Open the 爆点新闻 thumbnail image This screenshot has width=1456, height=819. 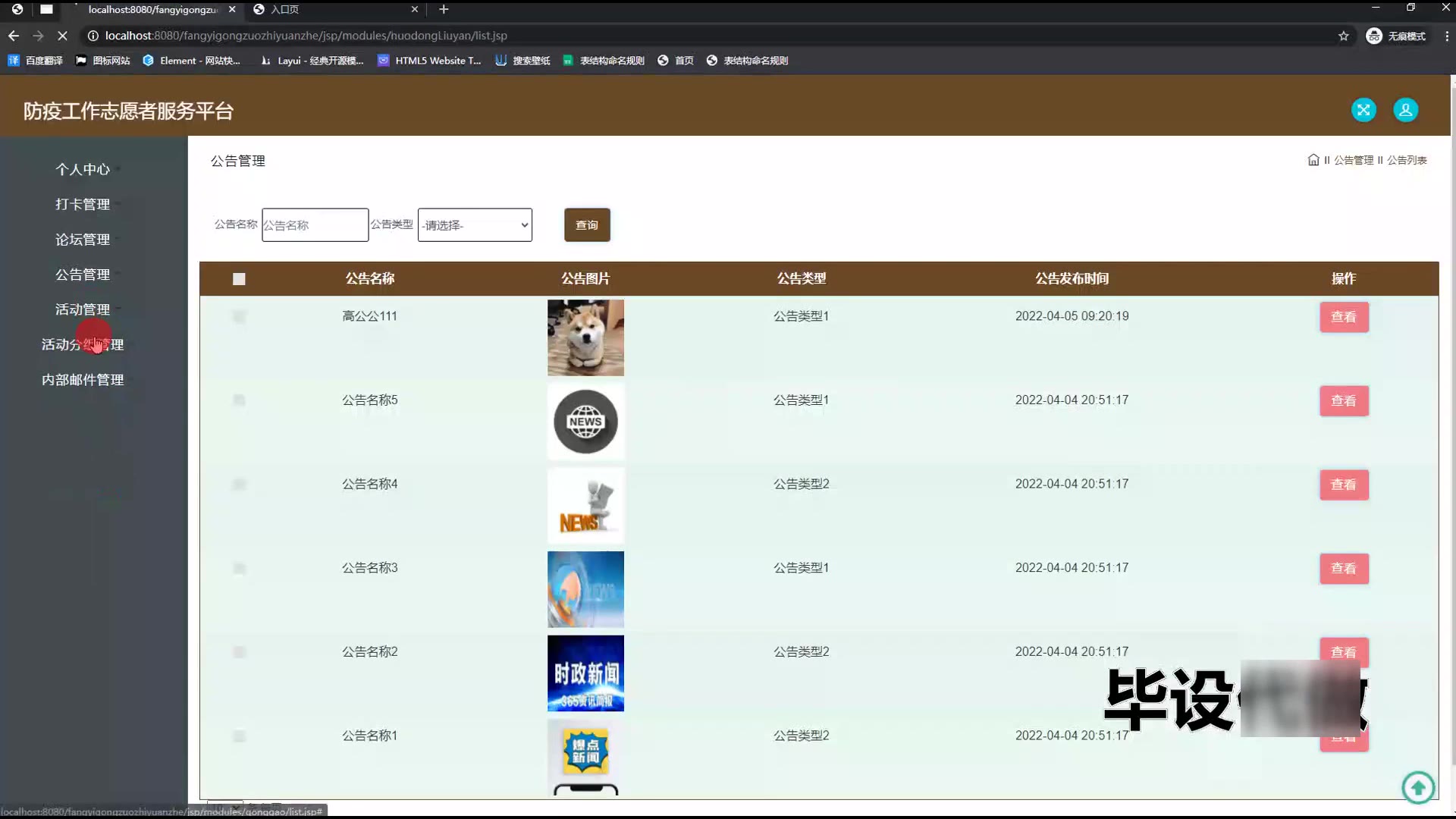585,757
